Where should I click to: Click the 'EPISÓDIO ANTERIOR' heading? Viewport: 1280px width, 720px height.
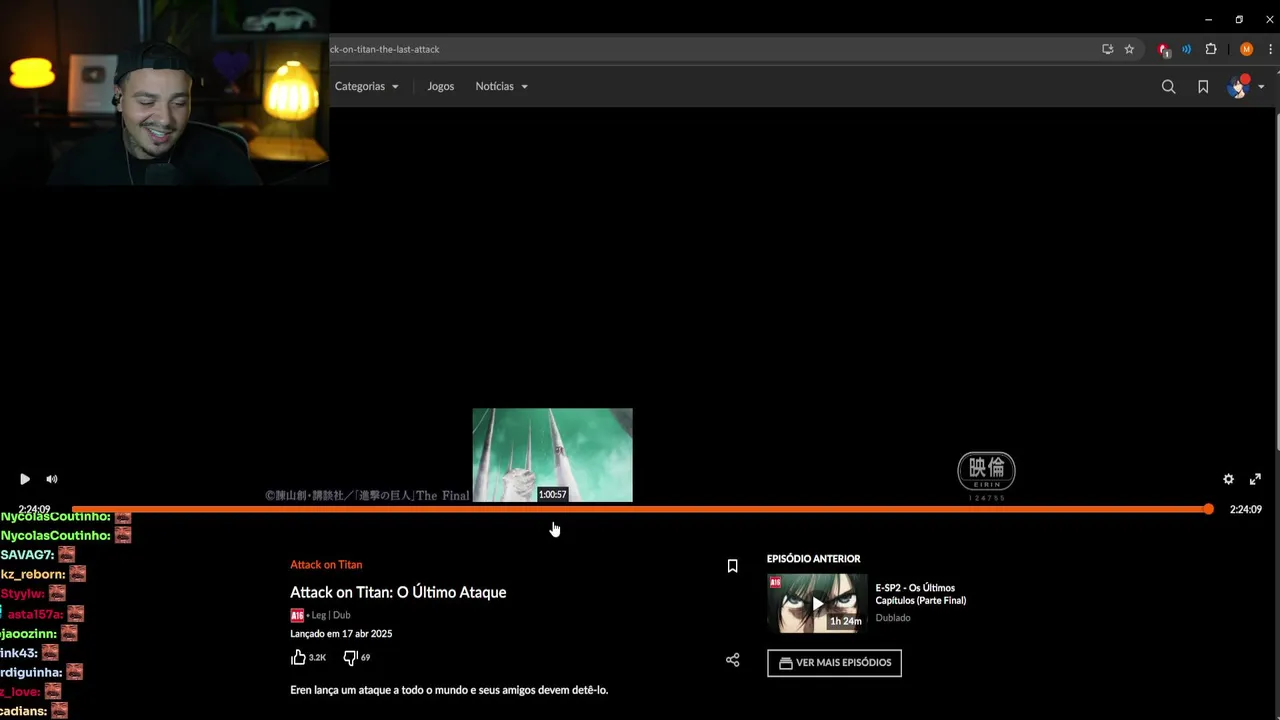[813, 559]
